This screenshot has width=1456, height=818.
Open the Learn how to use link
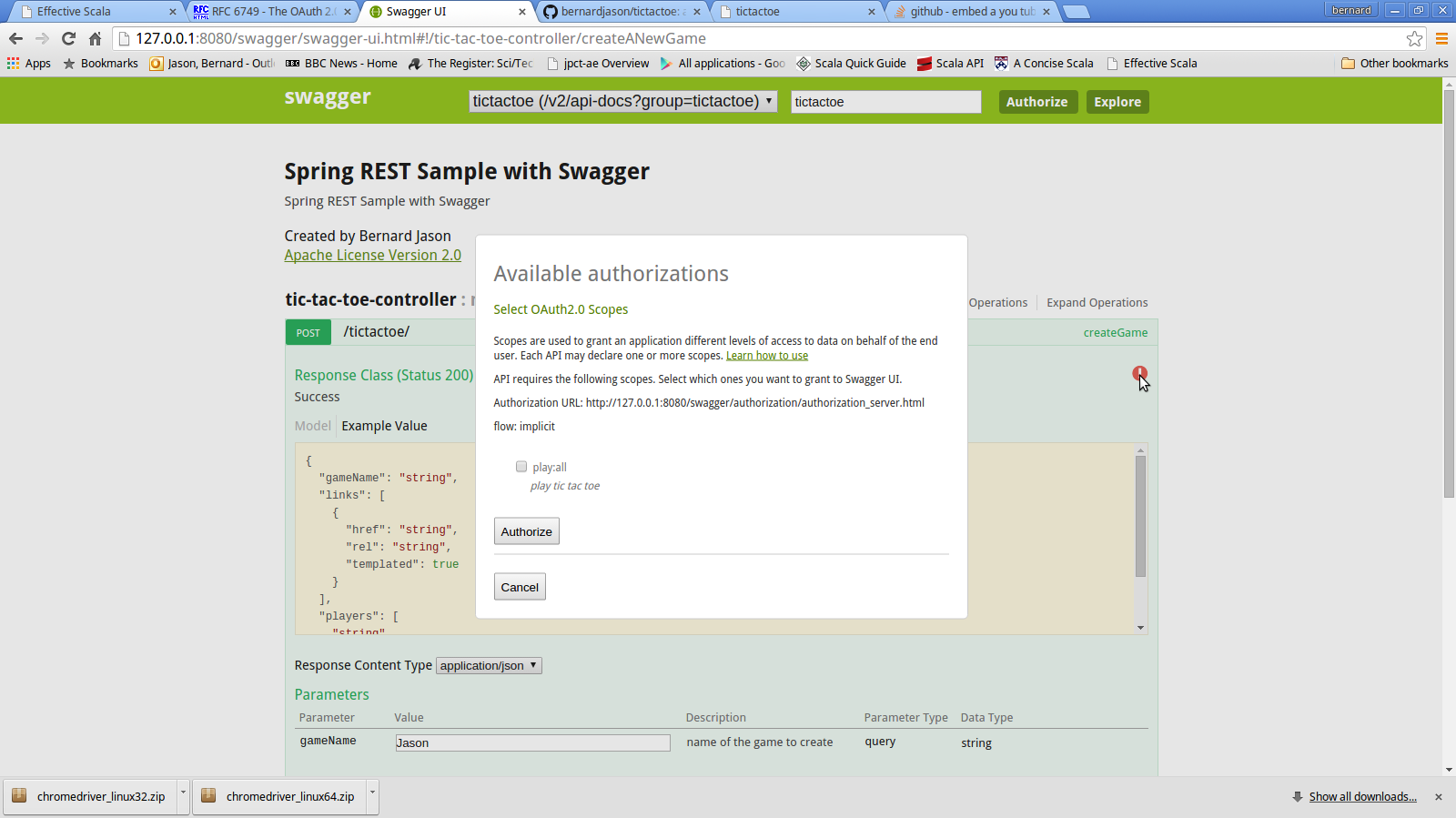tap(767, 356)
